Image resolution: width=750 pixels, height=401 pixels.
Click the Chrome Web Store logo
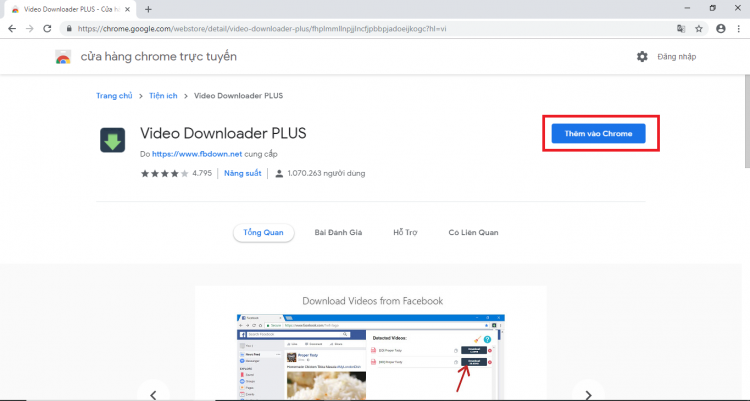tap(63, 57)
